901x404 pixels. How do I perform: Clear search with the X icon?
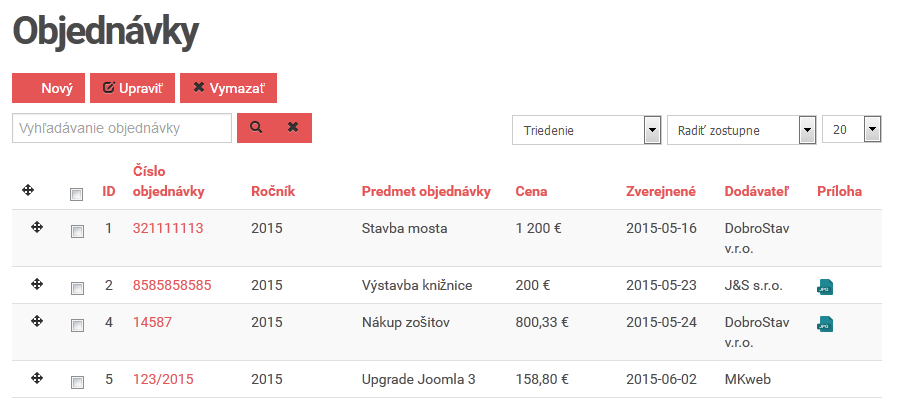(293, 128)
